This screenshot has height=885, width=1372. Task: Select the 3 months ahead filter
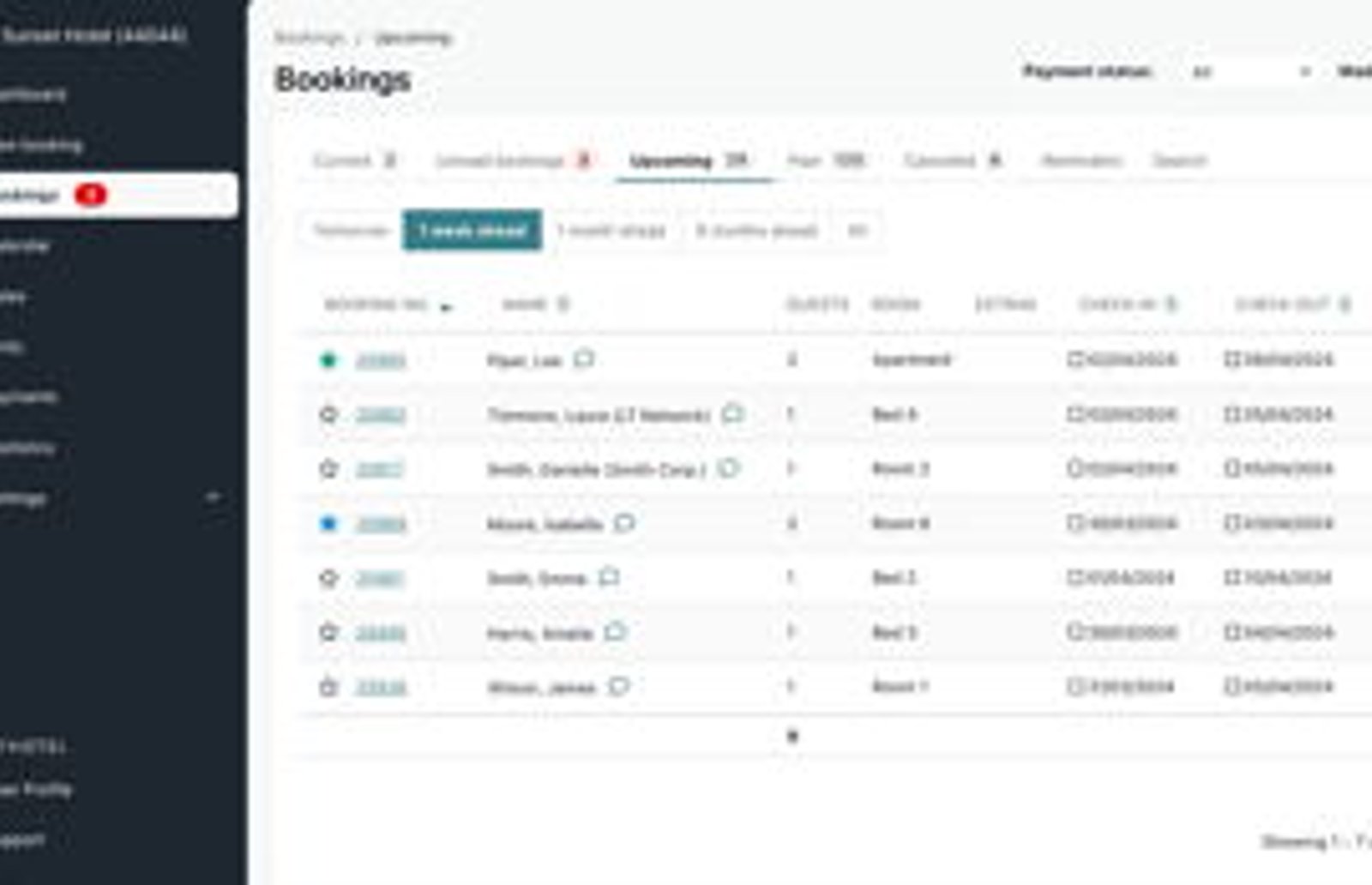coord(757,231)
